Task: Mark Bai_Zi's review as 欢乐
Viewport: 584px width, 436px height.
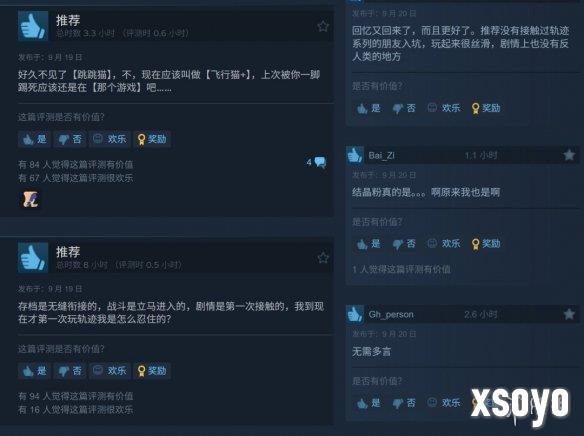Action: 444,244
